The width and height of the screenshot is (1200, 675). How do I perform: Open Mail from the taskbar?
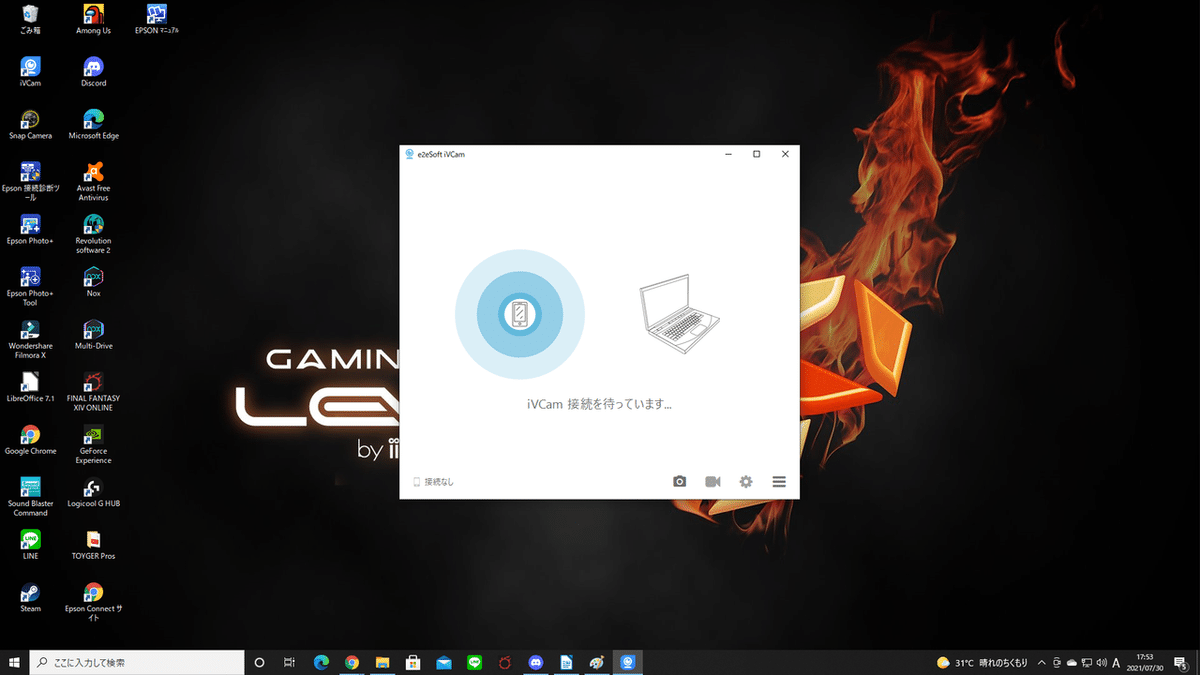point(444,662)
